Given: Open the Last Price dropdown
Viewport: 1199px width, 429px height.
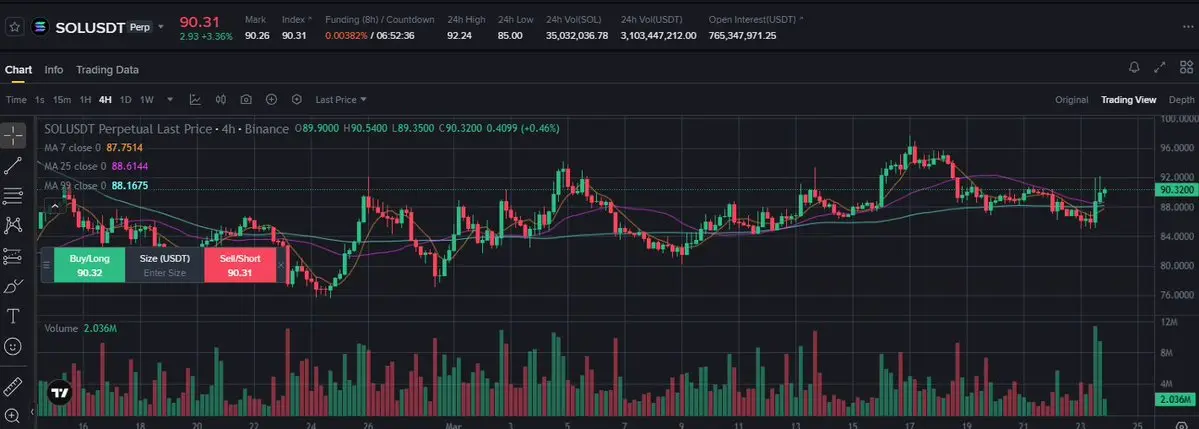Looking at the screenshot, I should tap(341, 99).
